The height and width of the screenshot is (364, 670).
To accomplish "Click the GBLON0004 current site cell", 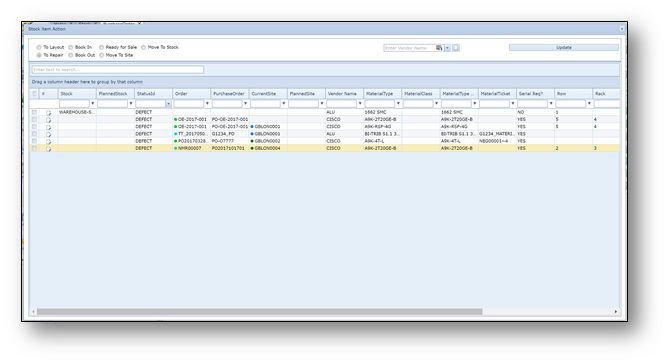I will click(268, 148).
